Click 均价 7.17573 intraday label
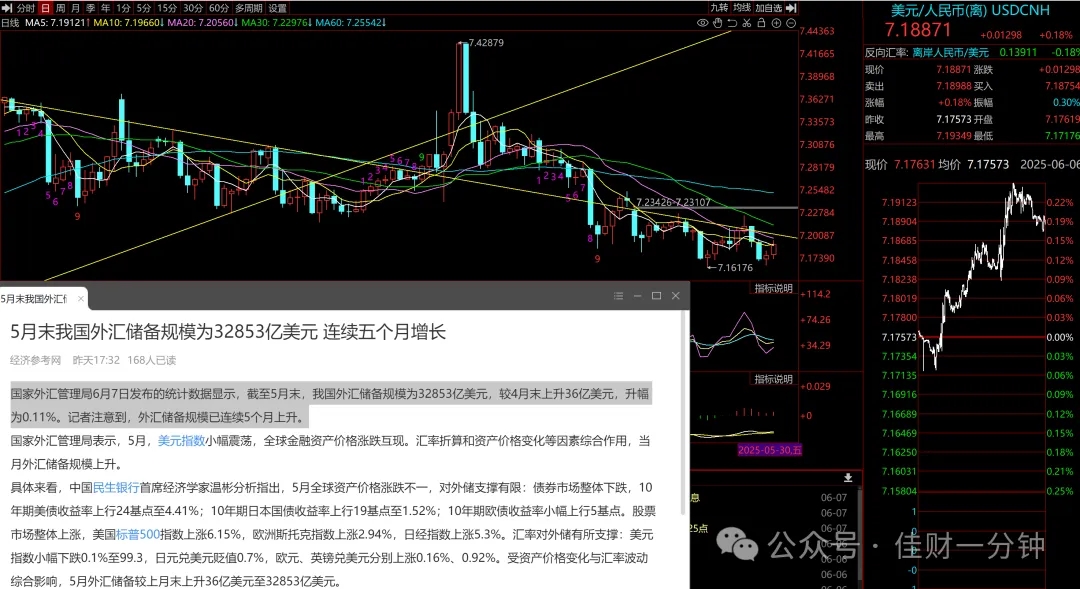This screenshot has height=589, width=1080. 973,165
